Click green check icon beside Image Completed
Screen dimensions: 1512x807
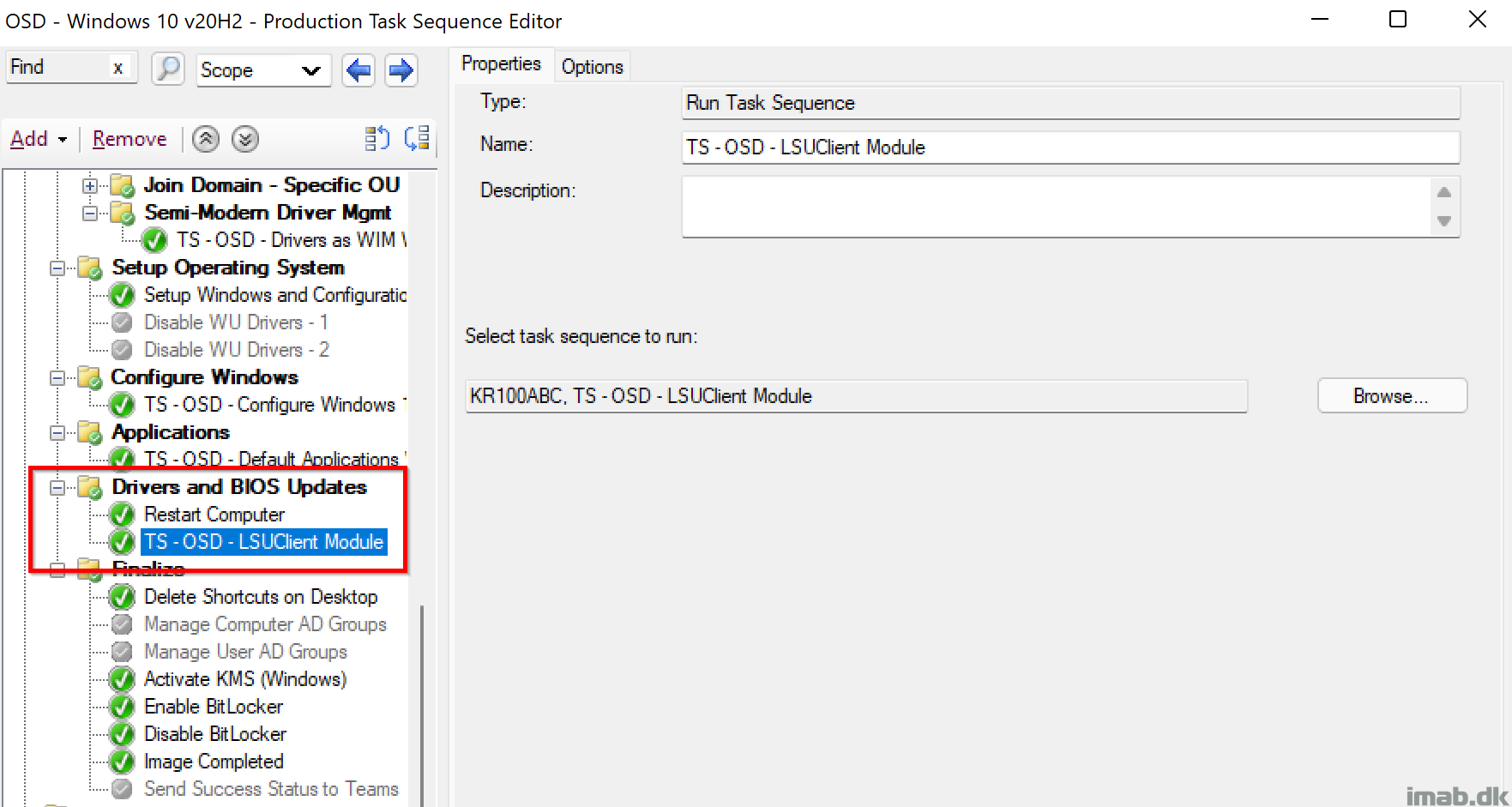point(123,762)
